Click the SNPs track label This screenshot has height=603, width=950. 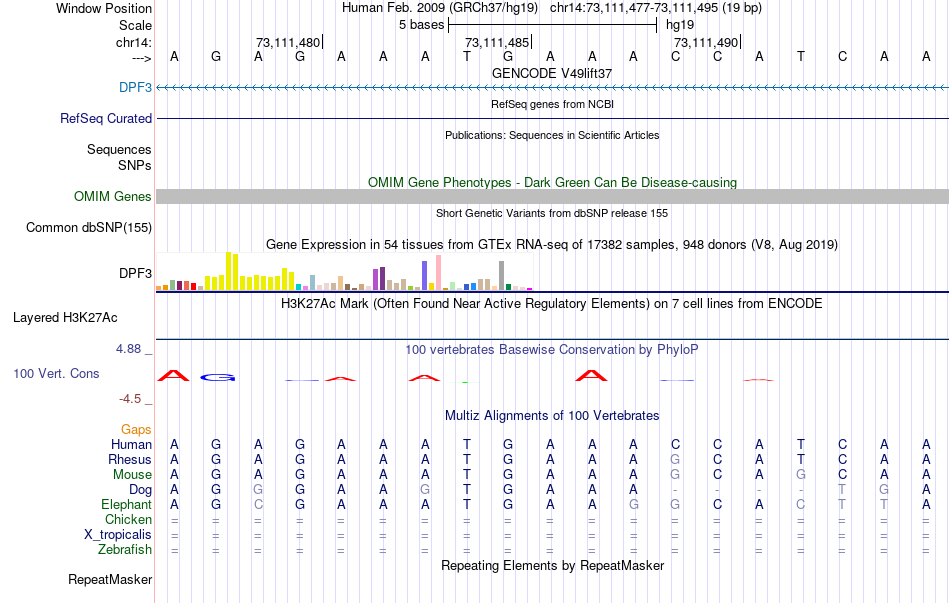135,165
